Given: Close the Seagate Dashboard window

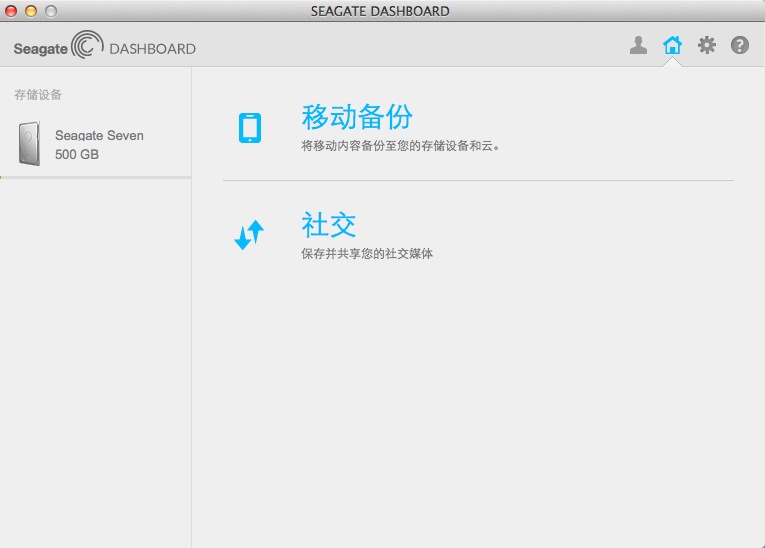Looking at the screenshot, I should point(11,11).
